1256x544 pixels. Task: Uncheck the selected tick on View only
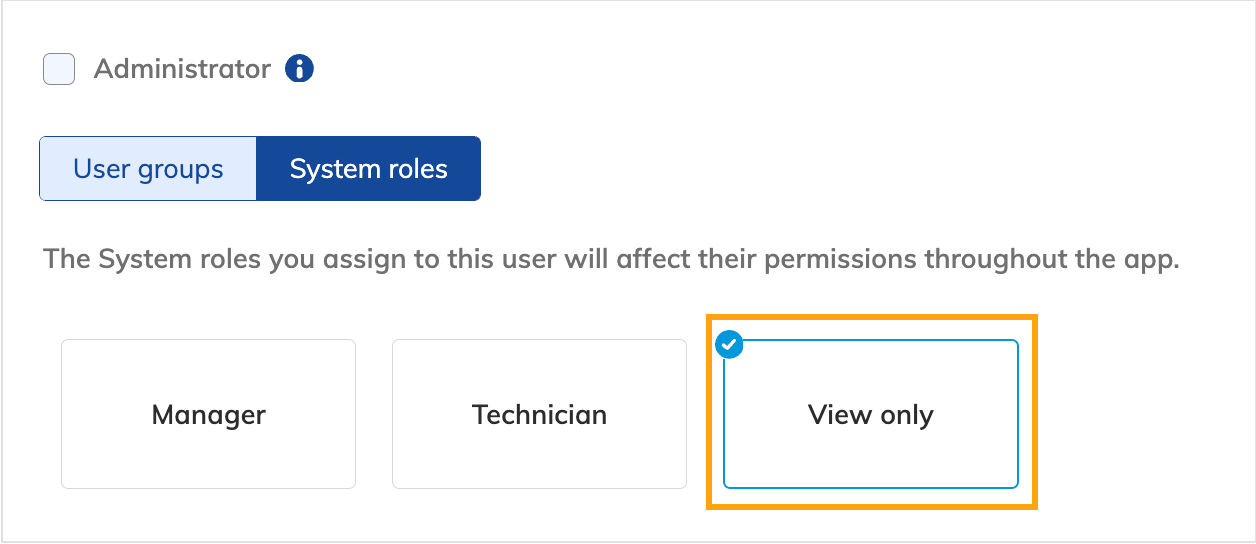point(731,345)
